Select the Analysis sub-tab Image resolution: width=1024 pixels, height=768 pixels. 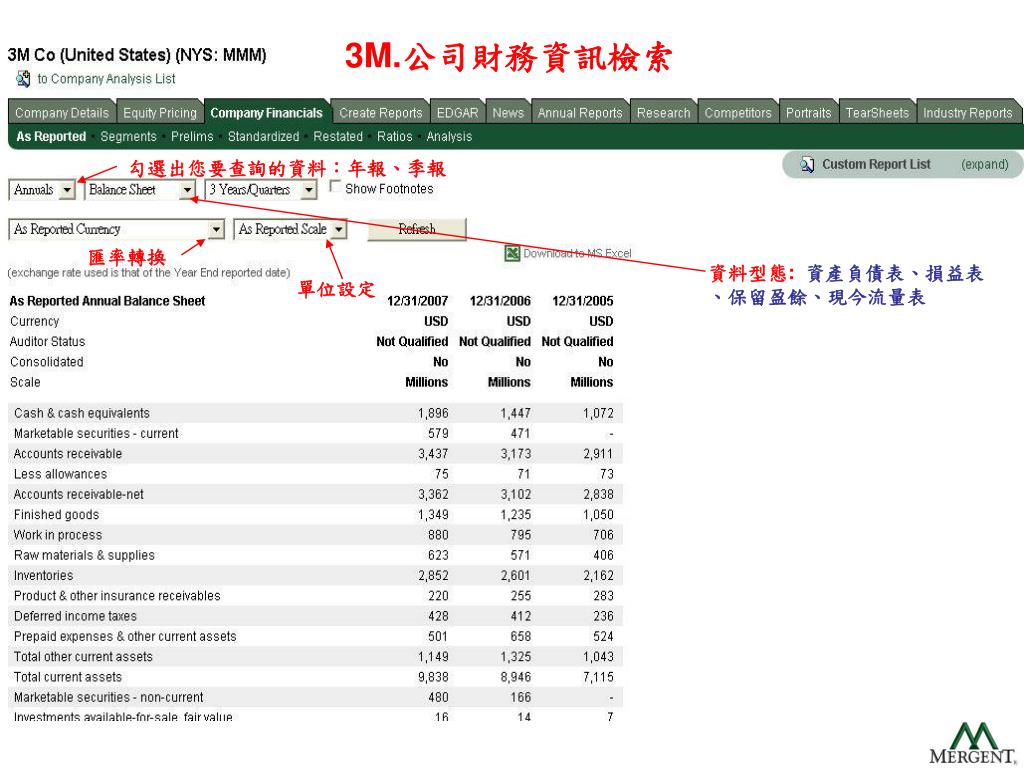449,136
